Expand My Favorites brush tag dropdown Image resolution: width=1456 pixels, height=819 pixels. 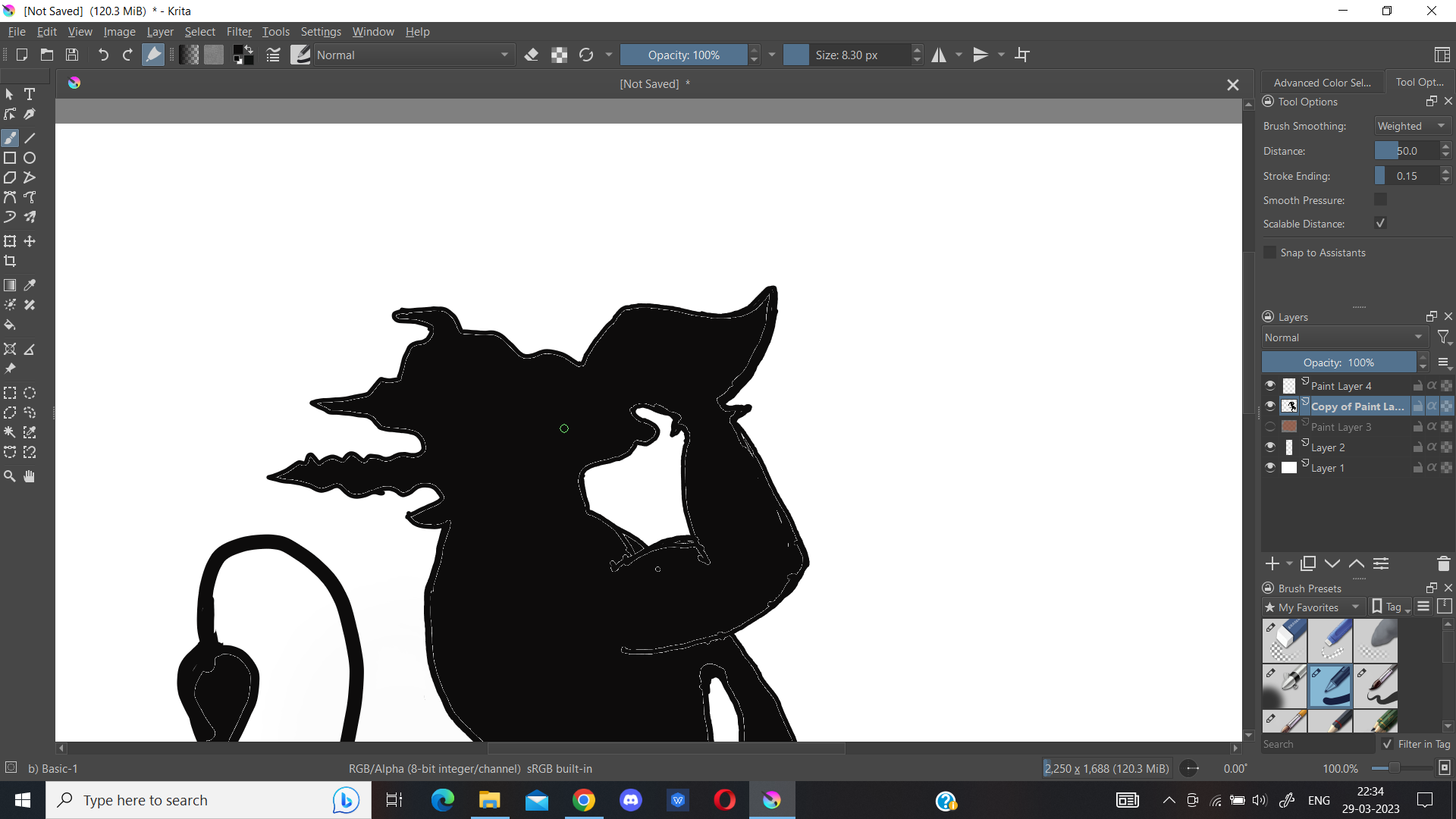click(1313, 607)
